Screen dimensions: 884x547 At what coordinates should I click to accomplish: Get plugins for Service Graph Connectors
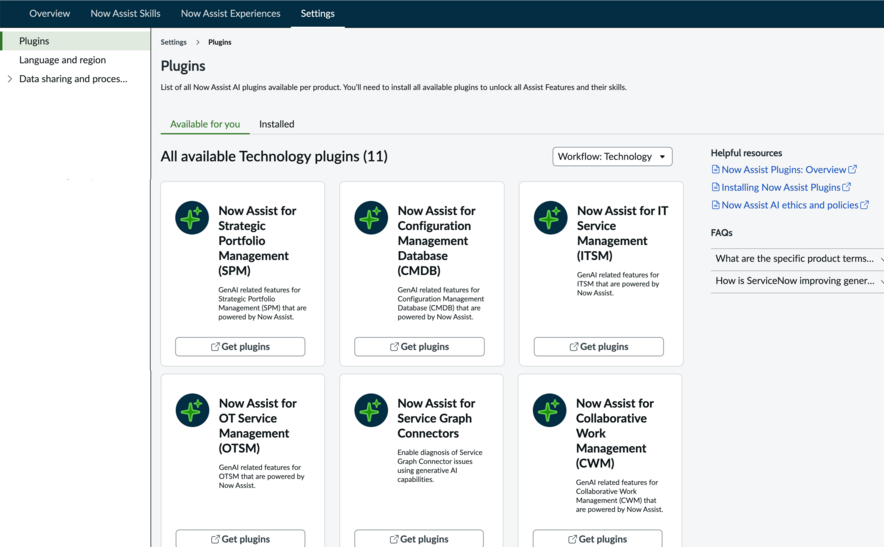(x=419, y=539)
